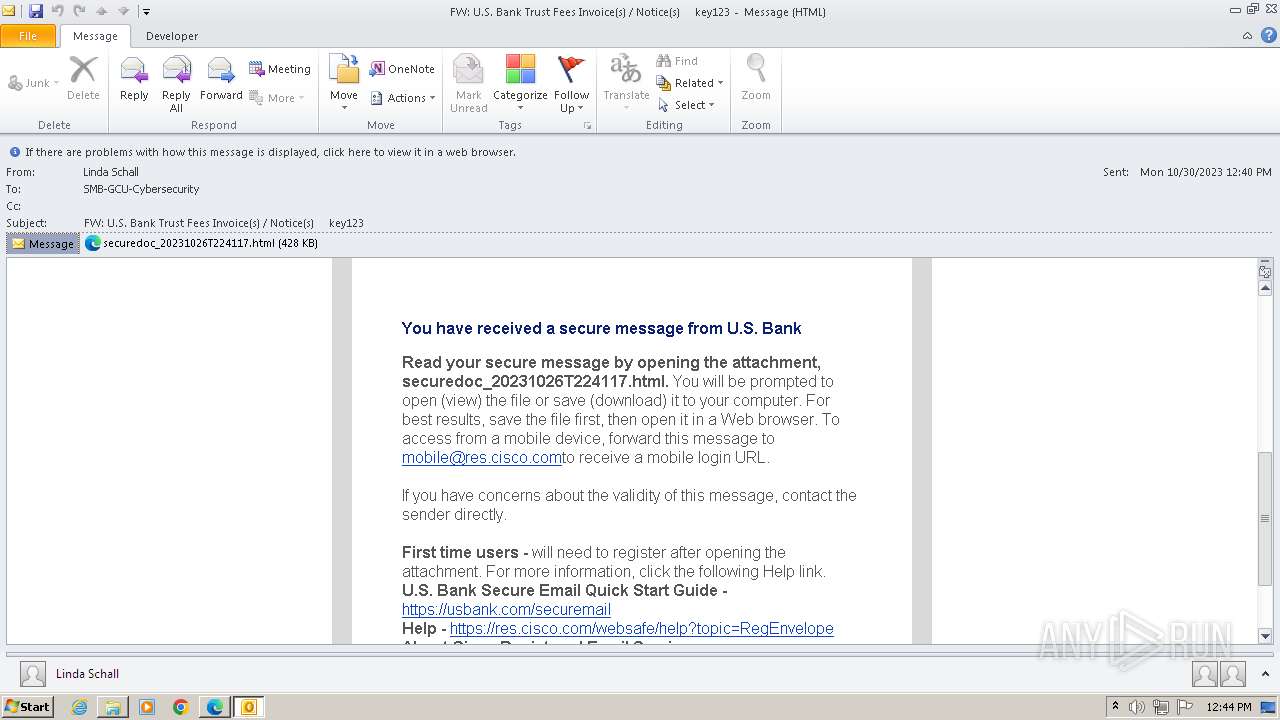The image size is (1280, 720).
Task: Customize Quick Access Toolbar dropdown
Action: [x=146, y=12]
